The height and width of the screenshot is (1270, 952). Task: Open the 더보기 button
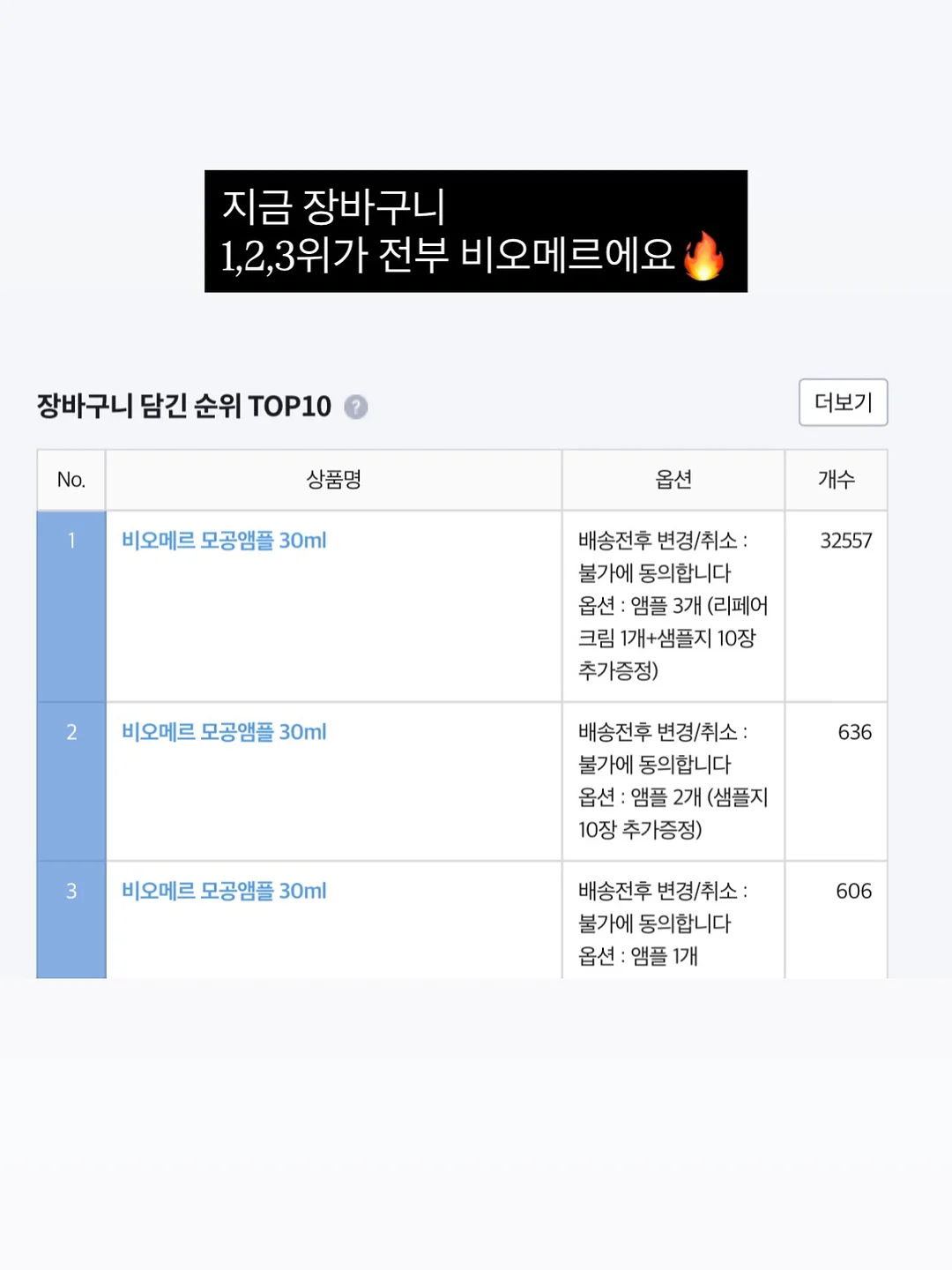[843, 402]
